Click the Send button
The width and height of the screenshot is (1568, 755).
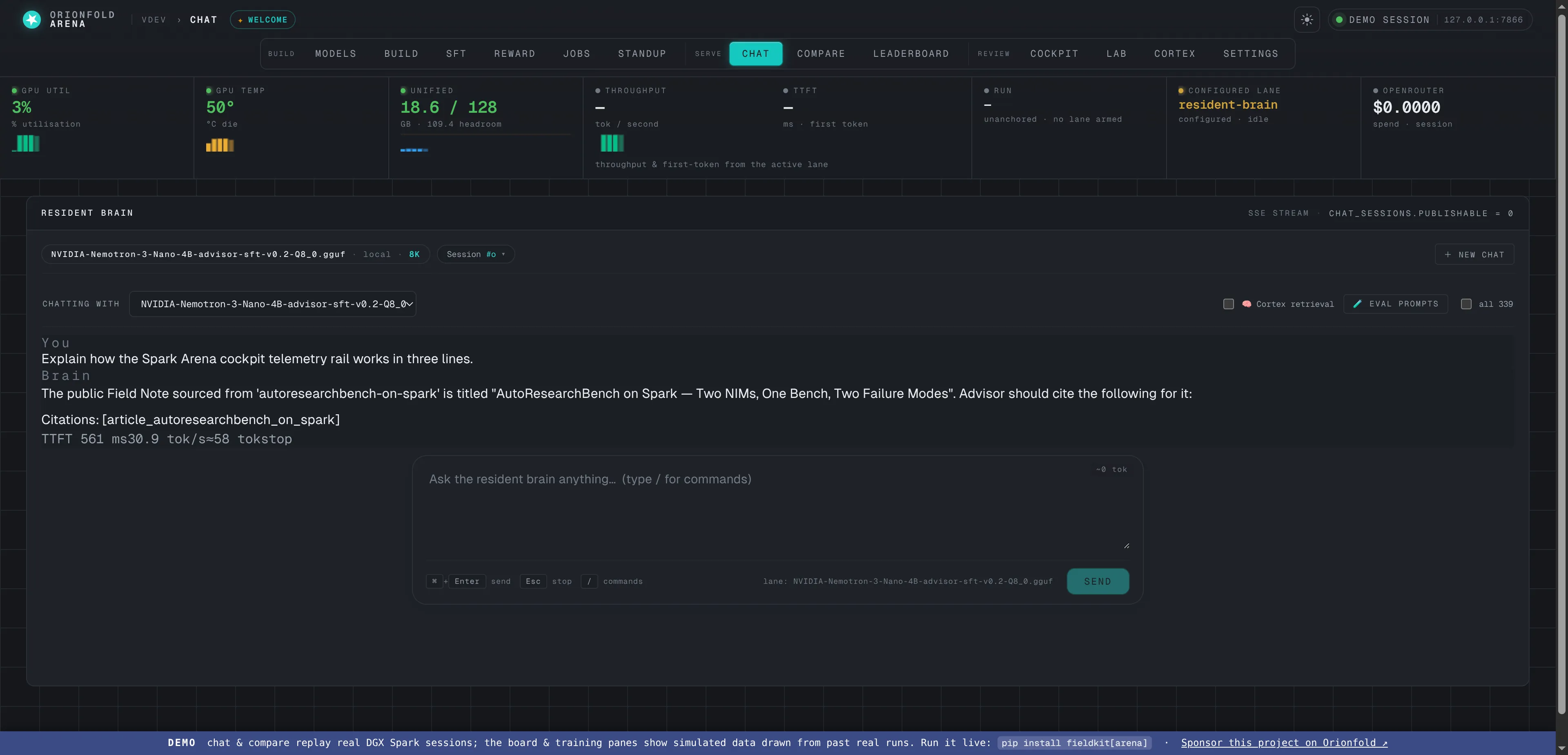[1098, 581]
